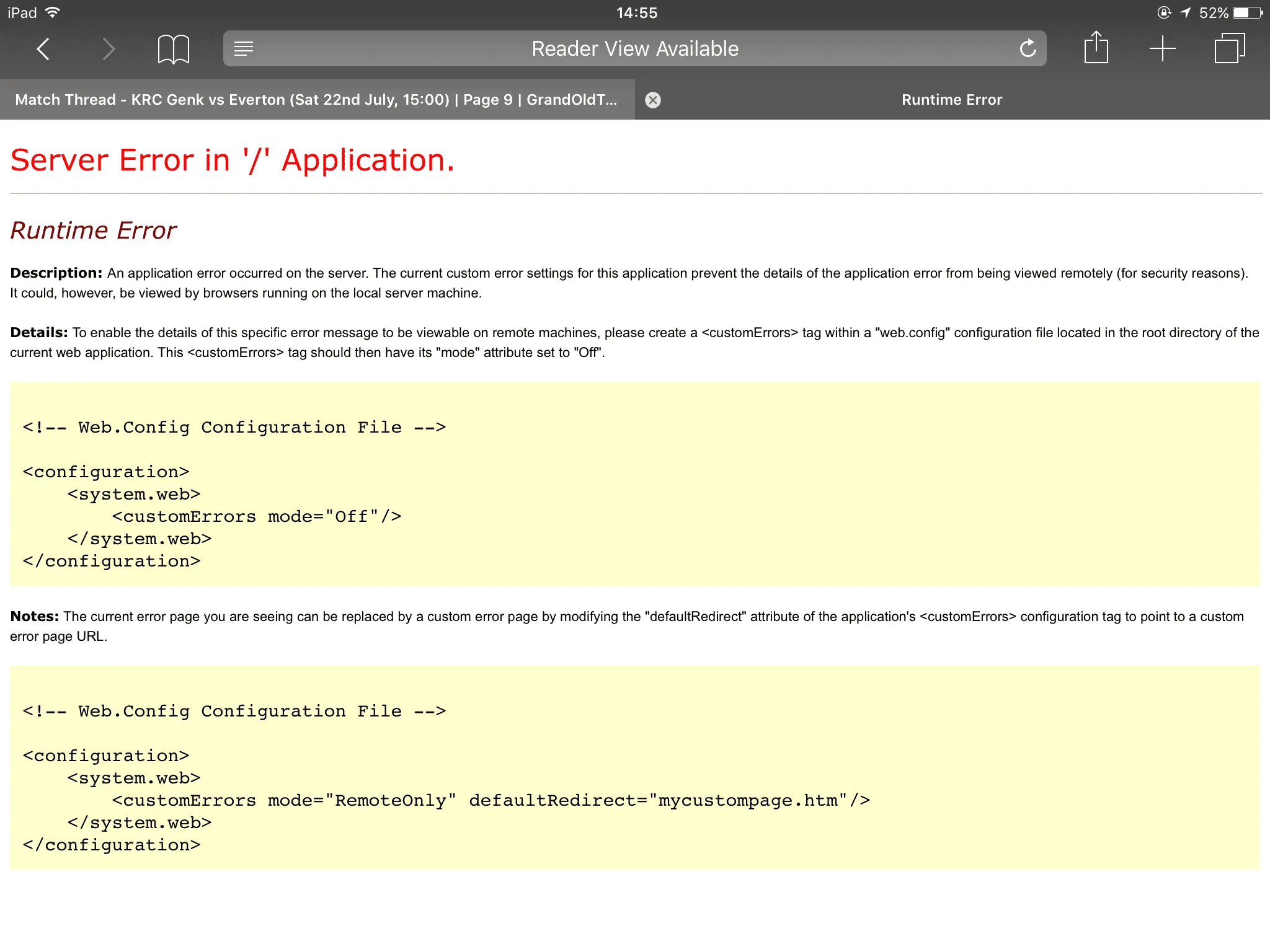Click the customErrors mode="RemoteOnly" code line

point(491,800)
